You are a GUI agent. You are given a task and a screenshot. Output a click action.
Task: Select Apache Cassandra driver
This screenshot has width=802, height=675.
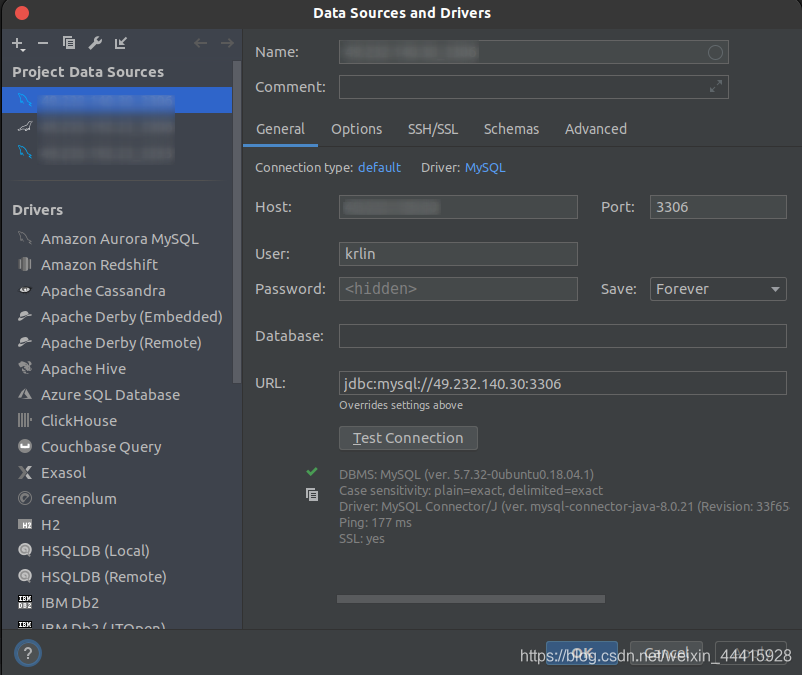pyautogui.click(x=103, y=291)
